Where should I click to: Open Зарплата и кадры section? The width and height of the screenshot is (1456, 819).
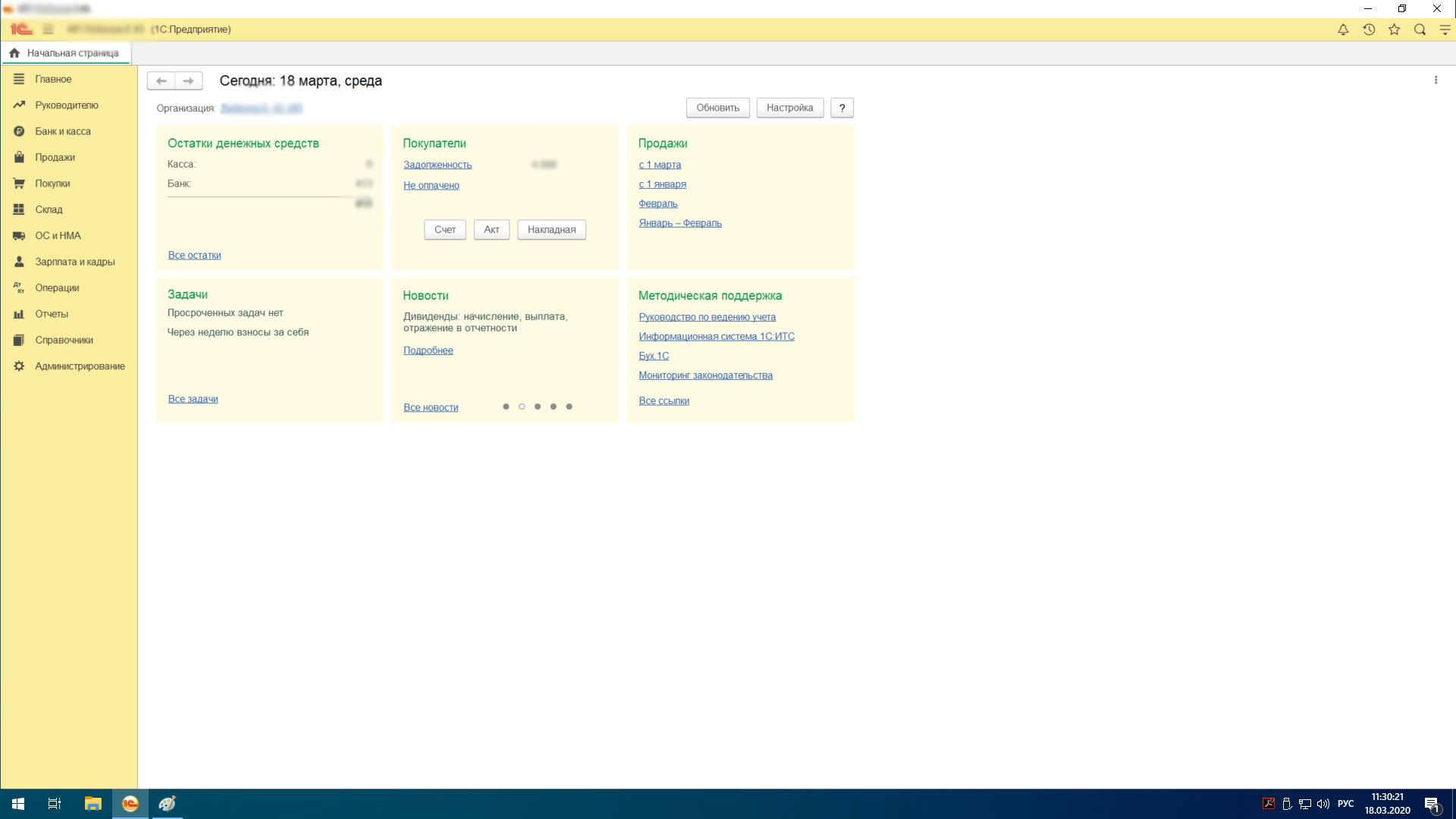pyautogui.click(x=74, y=262)
